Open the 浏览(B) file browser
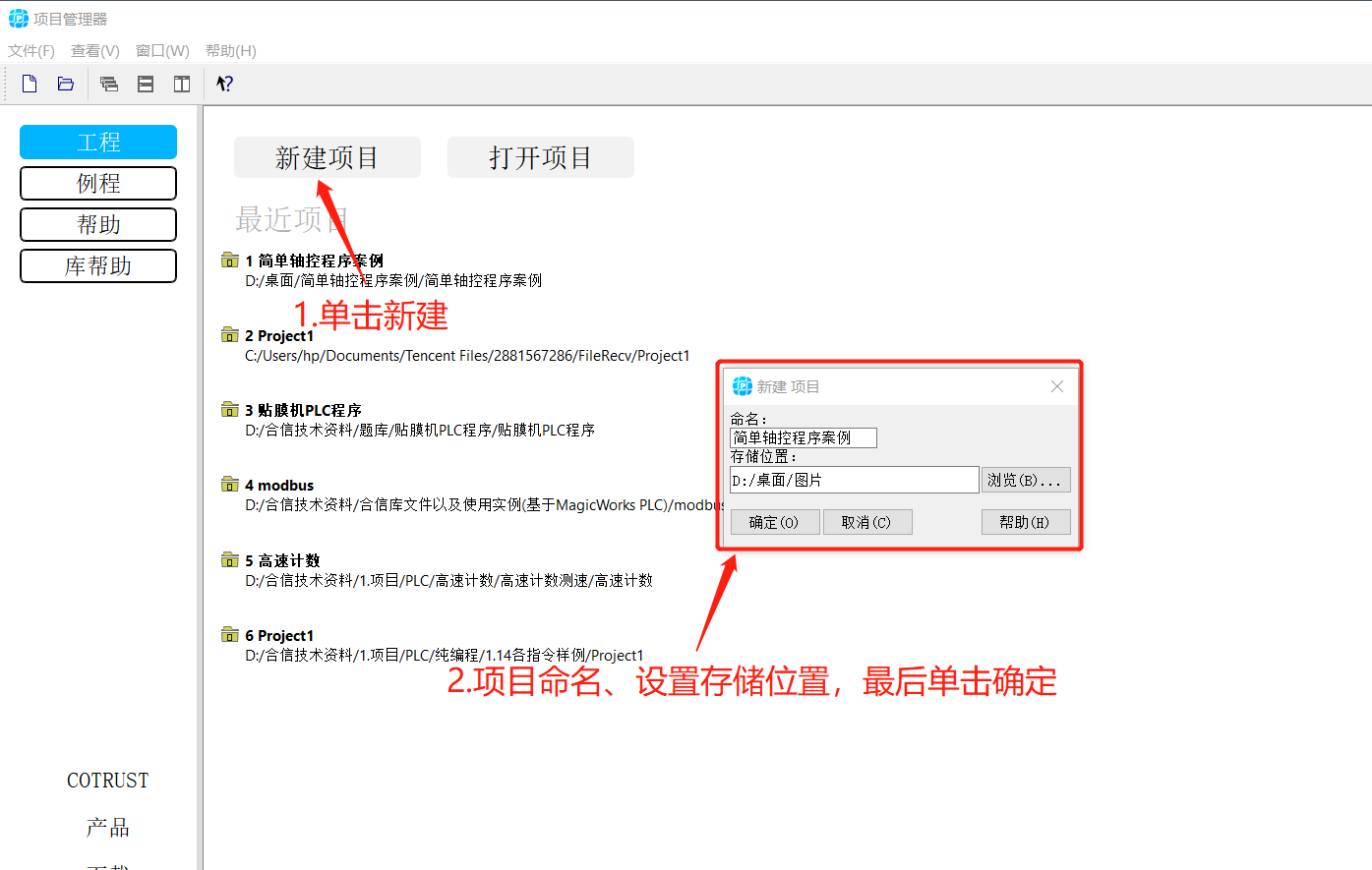 point(1026,479)
